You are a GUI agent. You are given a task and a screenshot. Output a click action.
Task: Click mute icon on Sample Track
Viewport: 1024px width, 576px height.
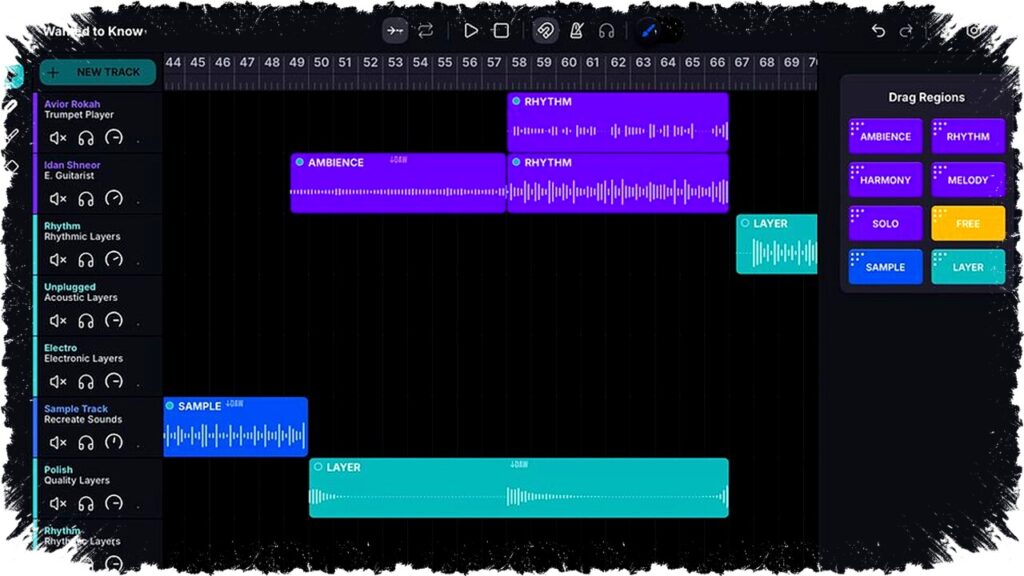click(x=57, y=443)
